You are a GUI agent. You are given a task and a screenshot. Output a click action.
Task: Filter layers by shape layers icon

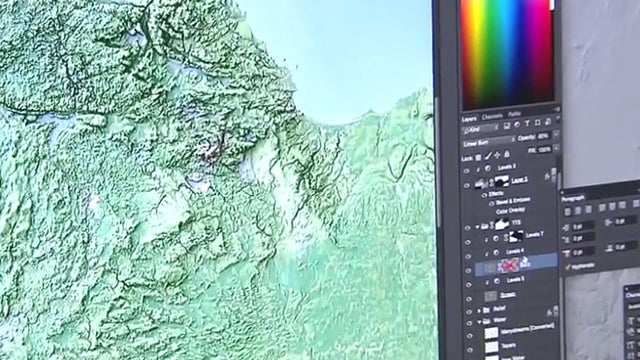click(x=538, y=122)
